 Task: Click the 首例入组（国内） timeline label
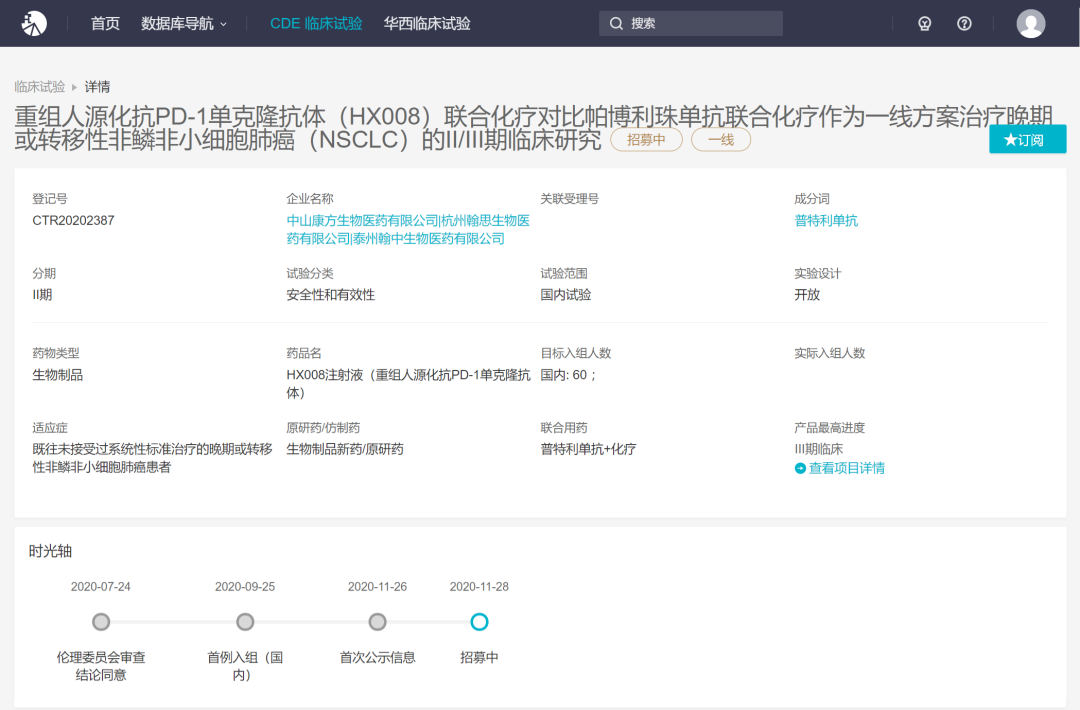245,666
